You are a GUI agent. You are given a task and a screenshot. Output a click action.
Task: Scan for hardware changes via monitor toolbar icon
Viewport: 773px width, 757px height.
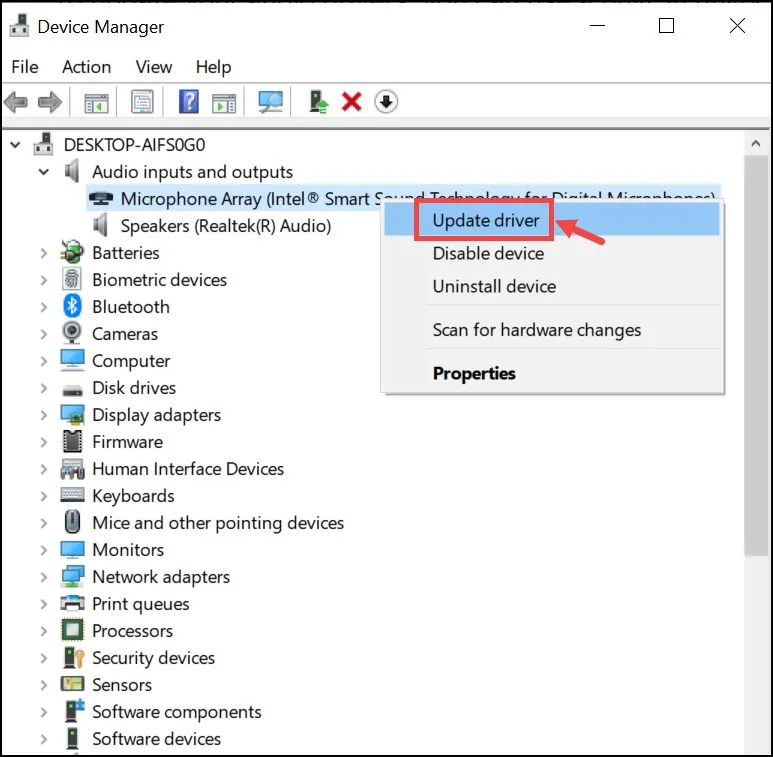270,102
